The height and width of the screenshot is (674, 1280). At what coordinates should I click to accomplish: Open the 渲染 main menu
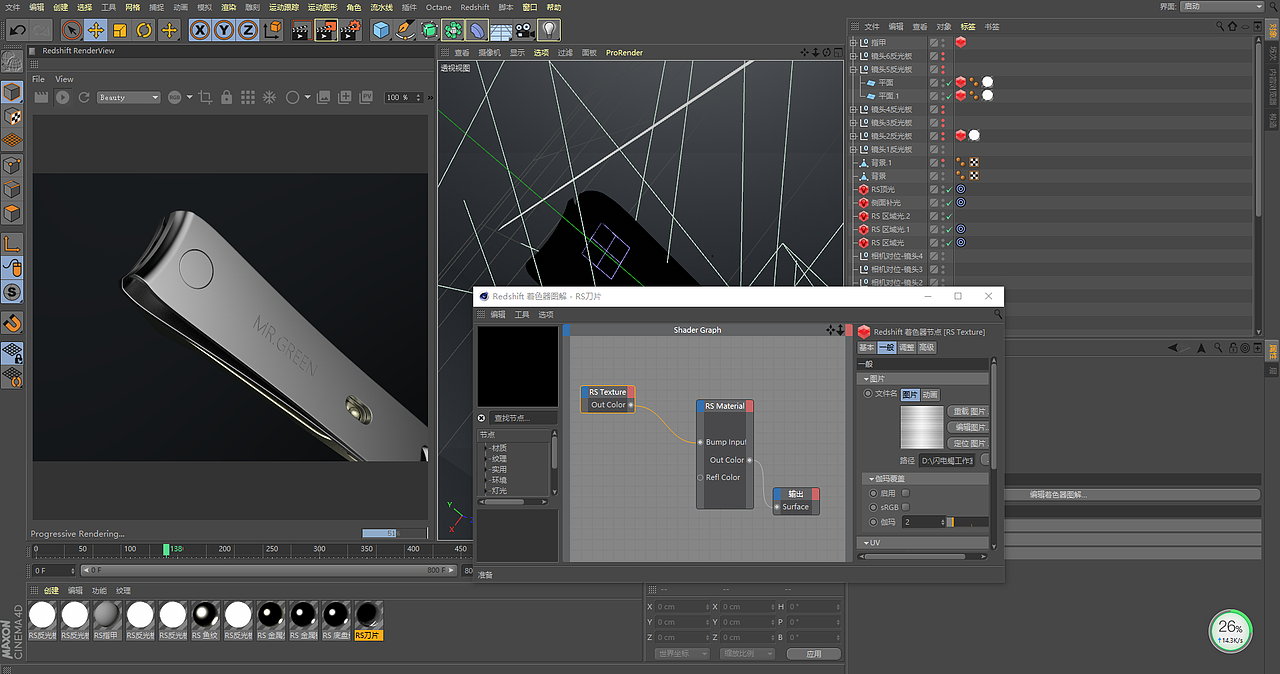pyautogui.click(x=229, y=7)
